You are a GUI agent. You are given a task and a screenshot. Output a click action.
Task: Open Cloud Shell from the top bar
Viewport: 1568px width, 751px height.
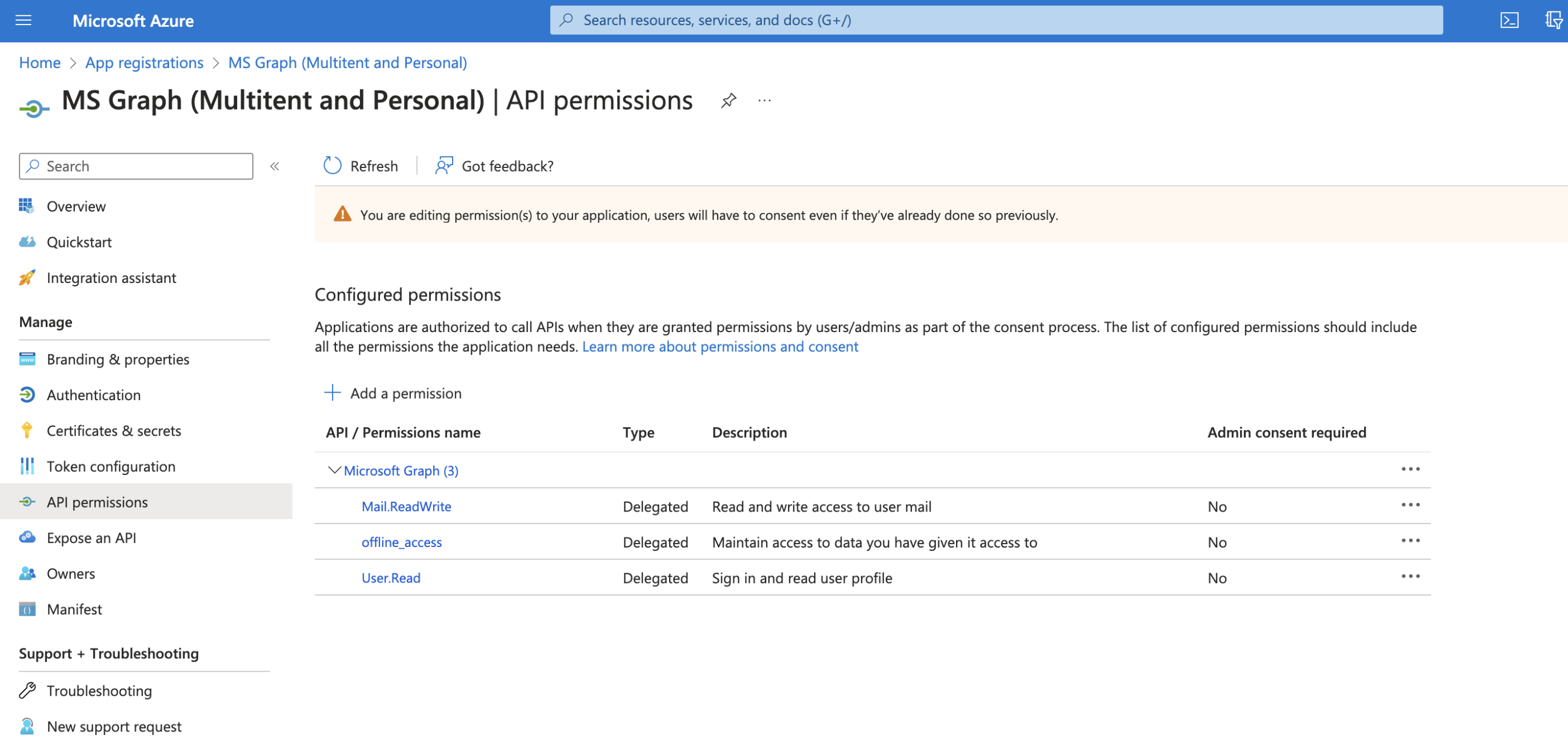coord(1509,20)
